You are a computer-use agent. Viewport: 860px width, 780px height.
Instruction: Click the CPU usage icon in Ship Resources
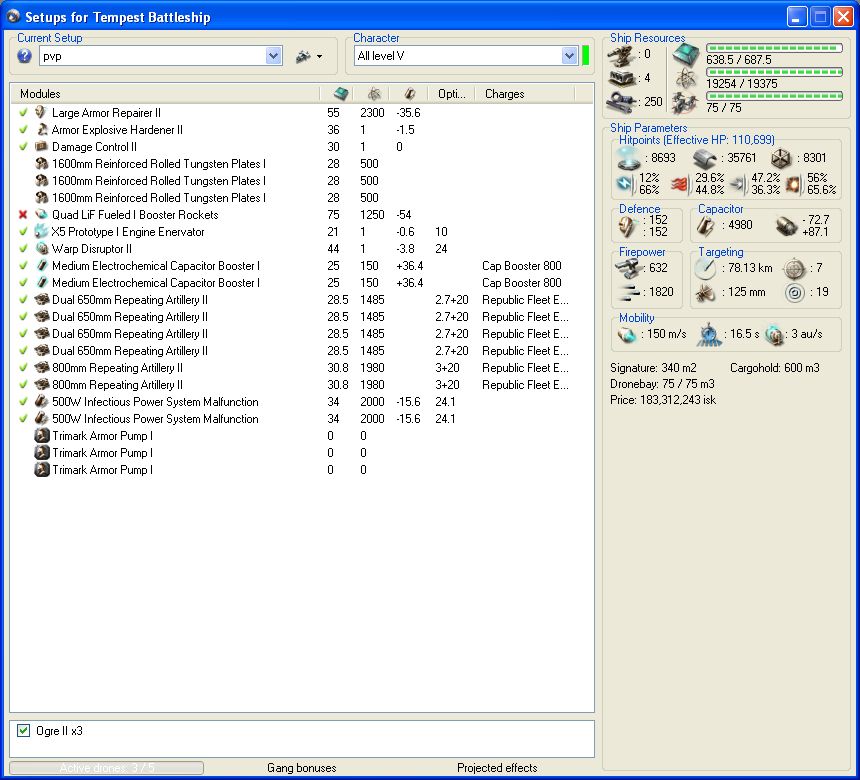[687, 55]
